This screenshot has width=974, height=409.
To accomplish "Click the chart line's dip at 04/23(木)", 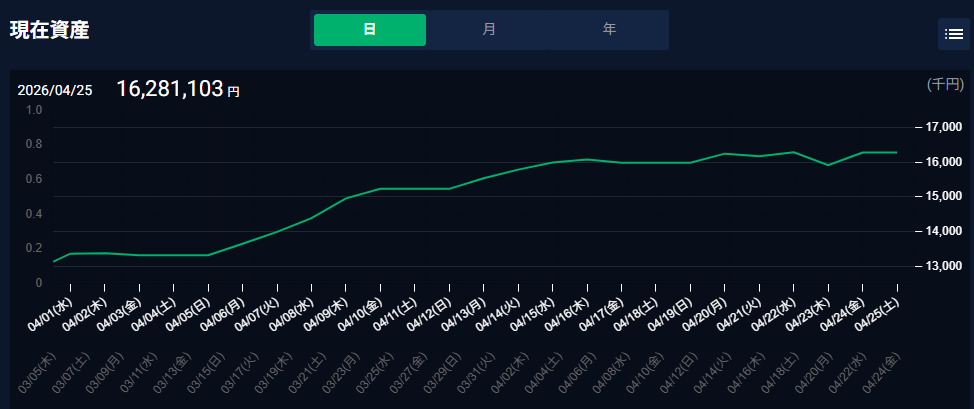I will tap(828, 164).
